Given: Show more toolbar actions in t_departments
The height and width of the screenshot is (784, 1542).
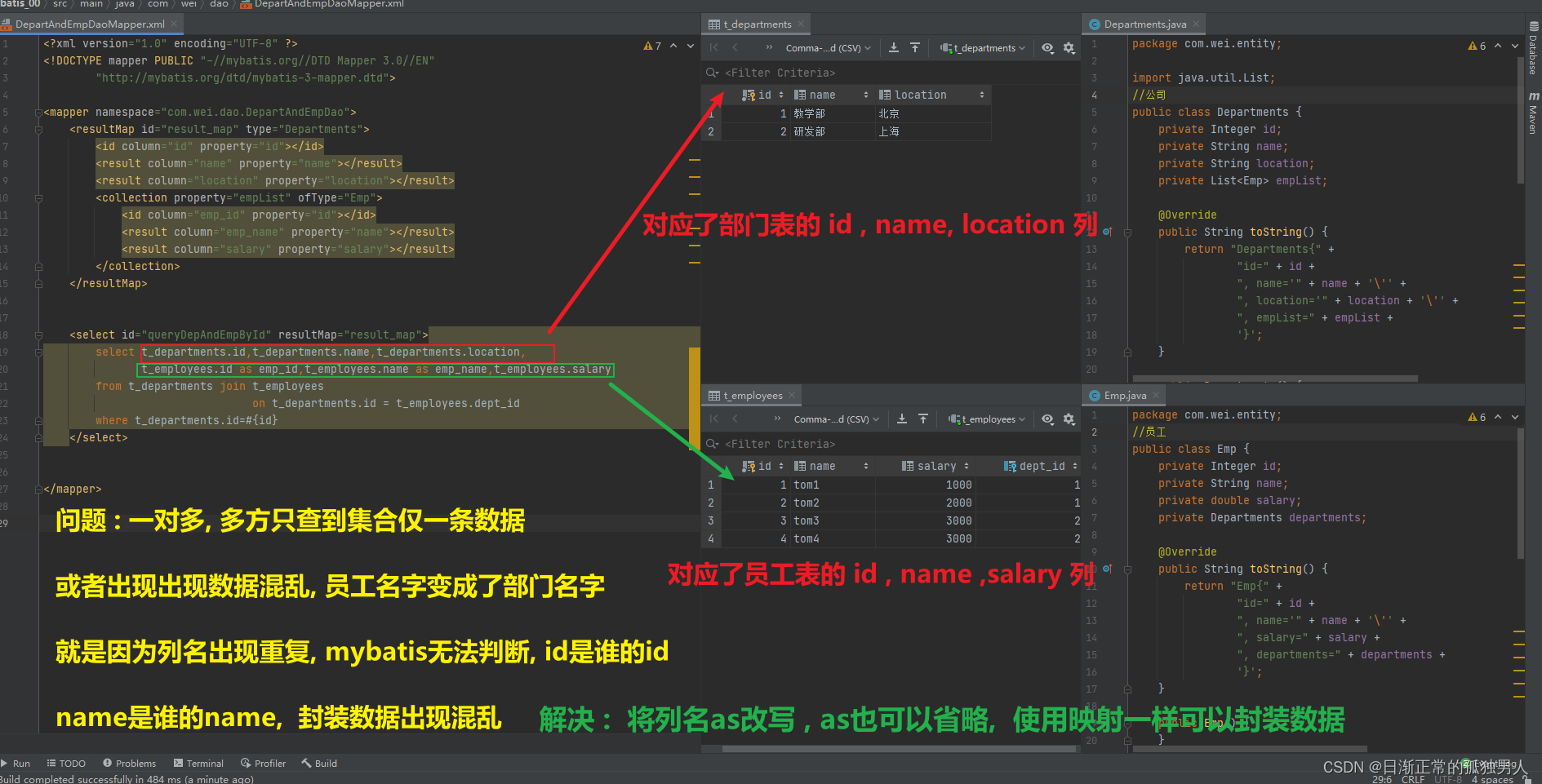Looking at the screenshot, I should click(x=769, y=48).
